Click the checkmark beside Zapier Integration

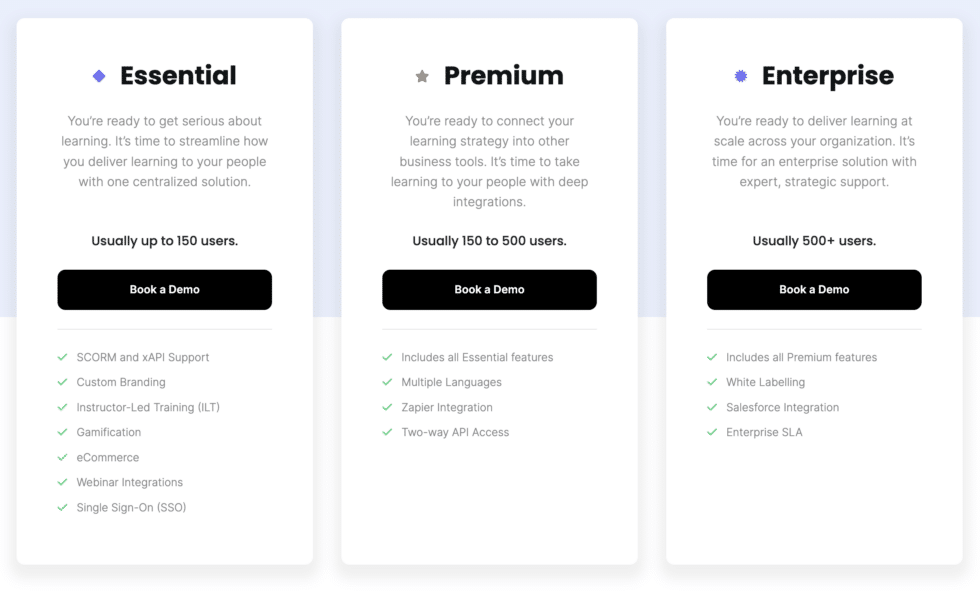387,407
